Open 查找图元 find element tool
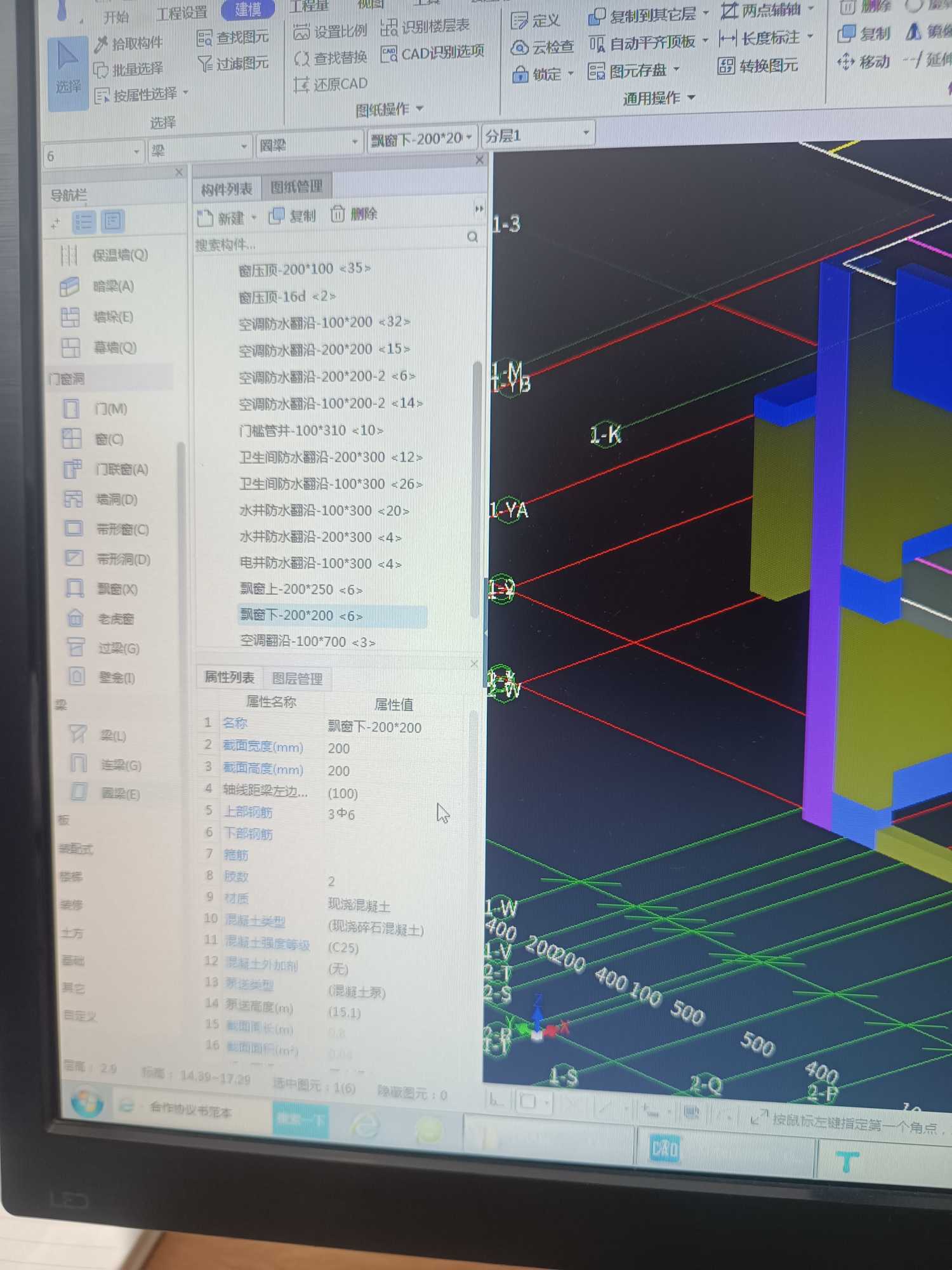The width and height of the screenshot is (952, 1270). [x=233, y=38]
